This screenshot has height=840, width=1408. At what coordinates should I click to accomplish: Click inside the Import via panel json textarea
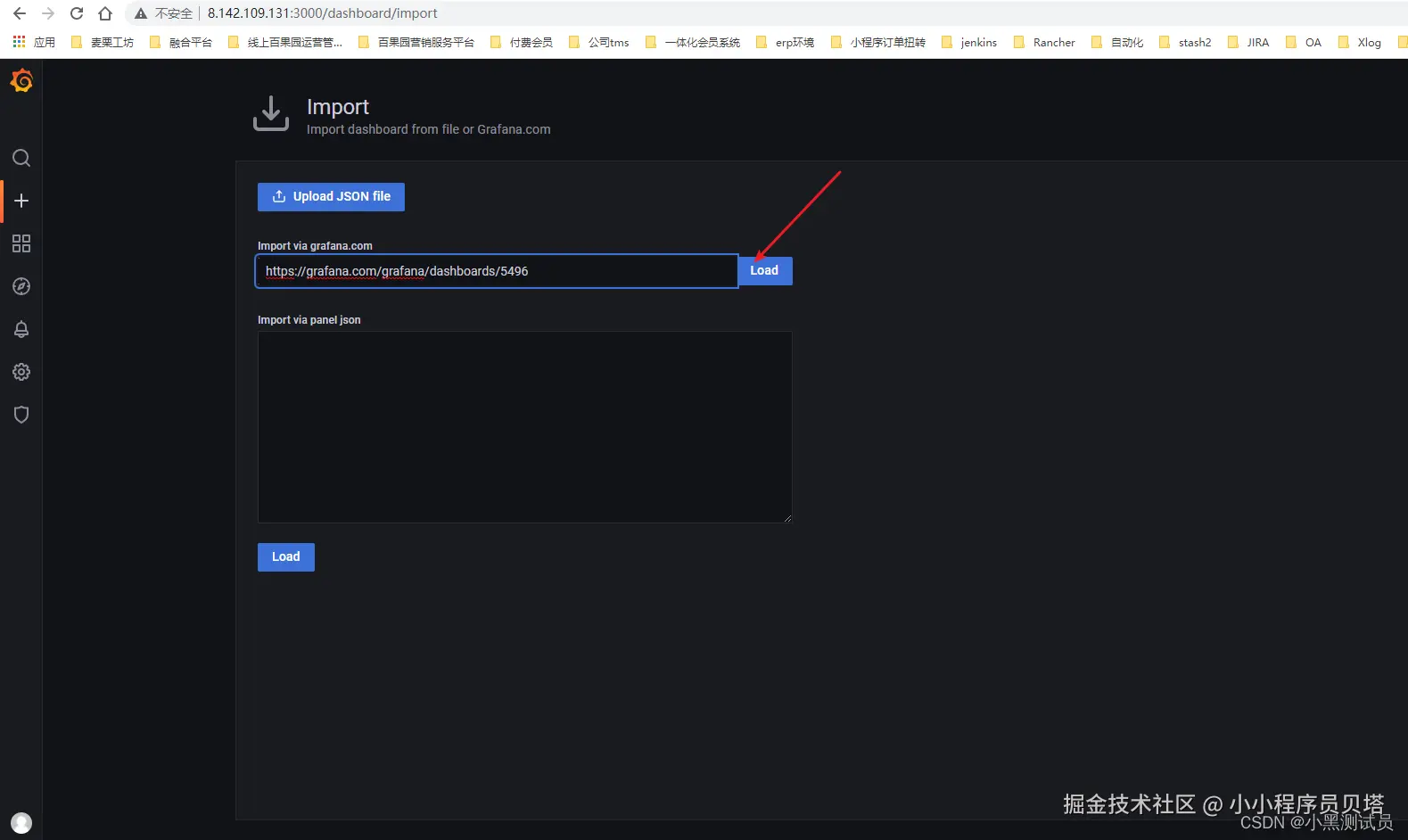coord(524,427)
